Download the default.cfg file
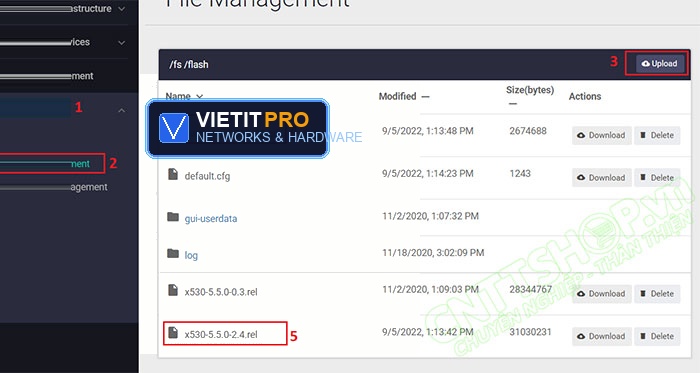This screenshot has width=700, height=373. click(601, 178)
